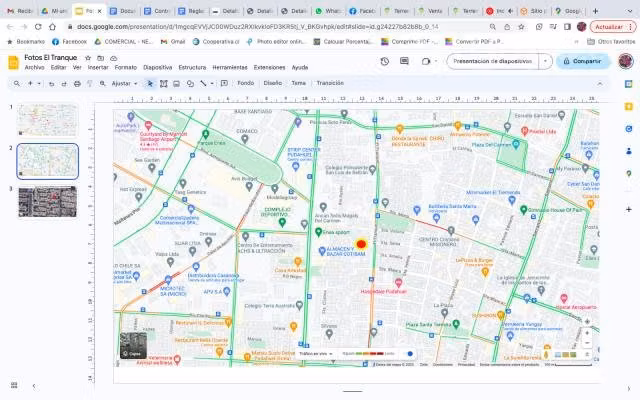The width and height of the screenshot is (640, 400).
Task: Open Contacts side panel icon
Action: coord(629,151)
